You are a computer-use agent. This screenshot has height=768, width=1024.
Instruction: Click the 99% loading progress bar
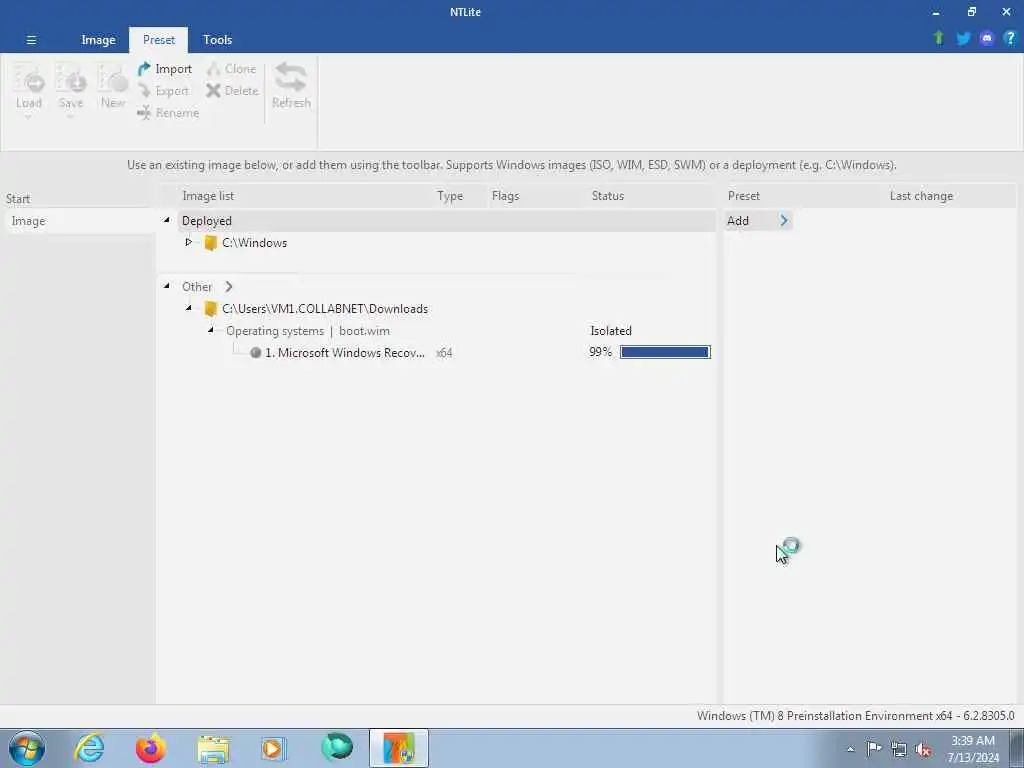[x=665, y=352]
